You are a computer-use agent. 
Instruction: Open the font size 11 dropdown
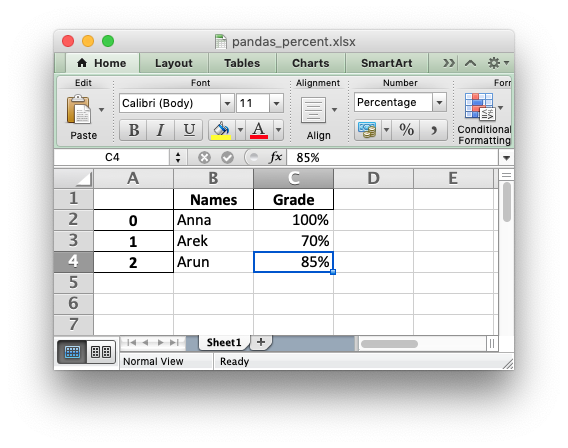coord(276,103)
